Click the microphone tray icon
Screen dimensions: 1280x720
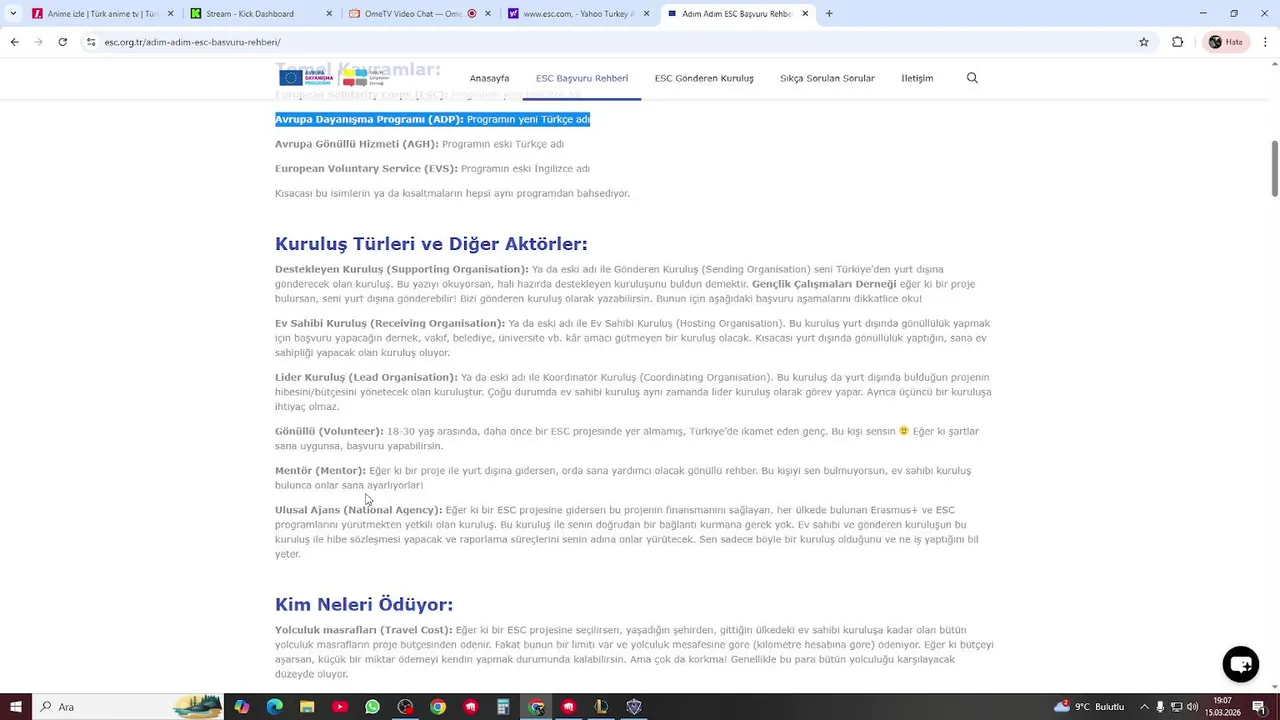[1160, 707]
